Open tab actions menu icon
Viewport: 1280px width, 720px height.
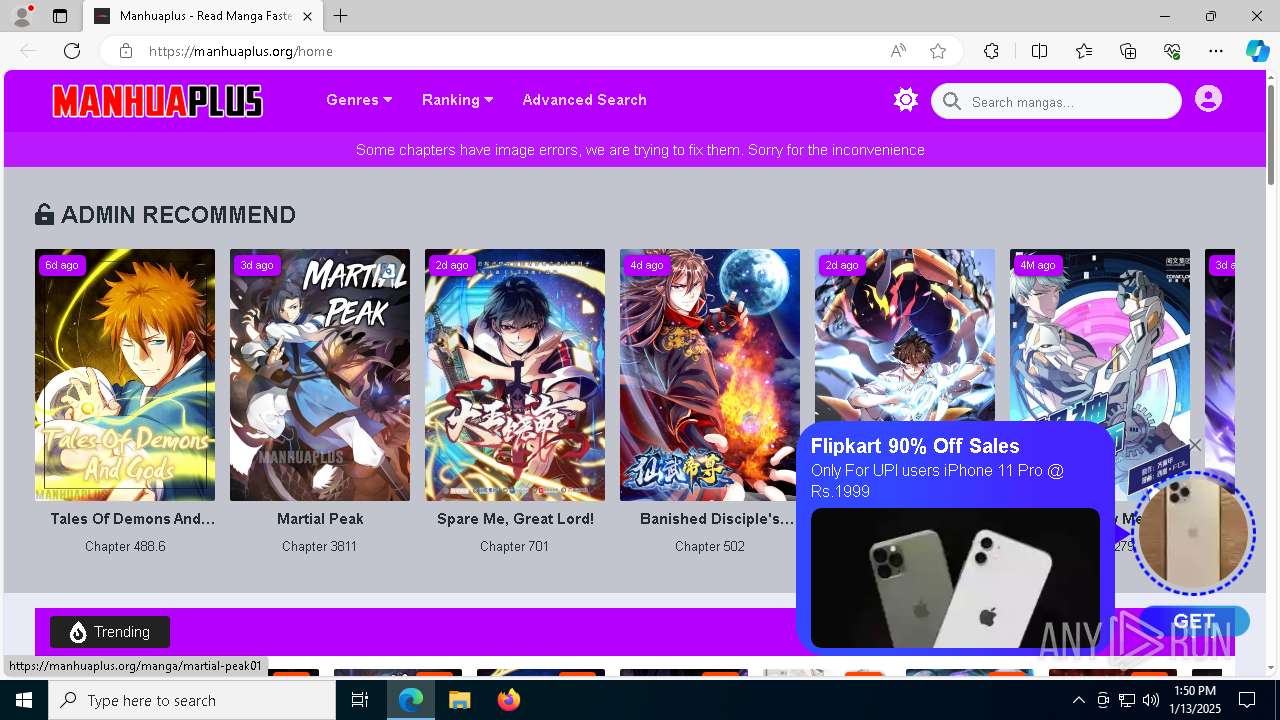pos(60,16)
